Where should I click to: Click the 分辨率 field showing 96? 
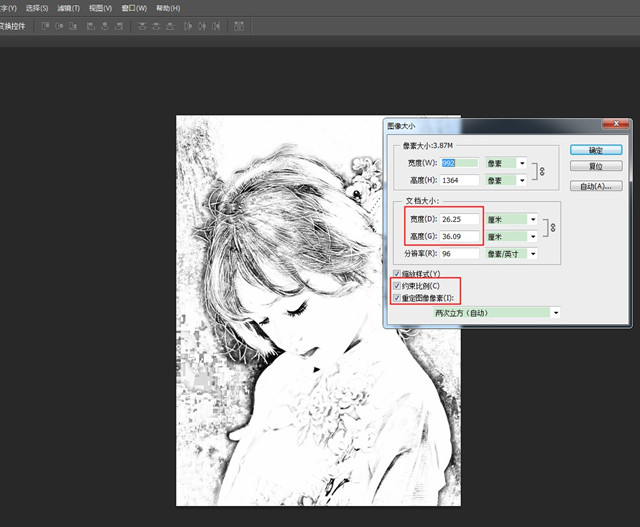coord(459,254)
